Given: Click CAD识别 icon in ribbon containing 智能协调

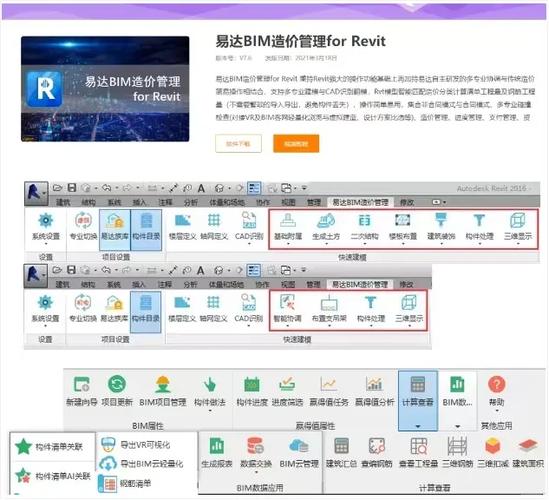Looking at the screenshot, I should coord(249,302).
